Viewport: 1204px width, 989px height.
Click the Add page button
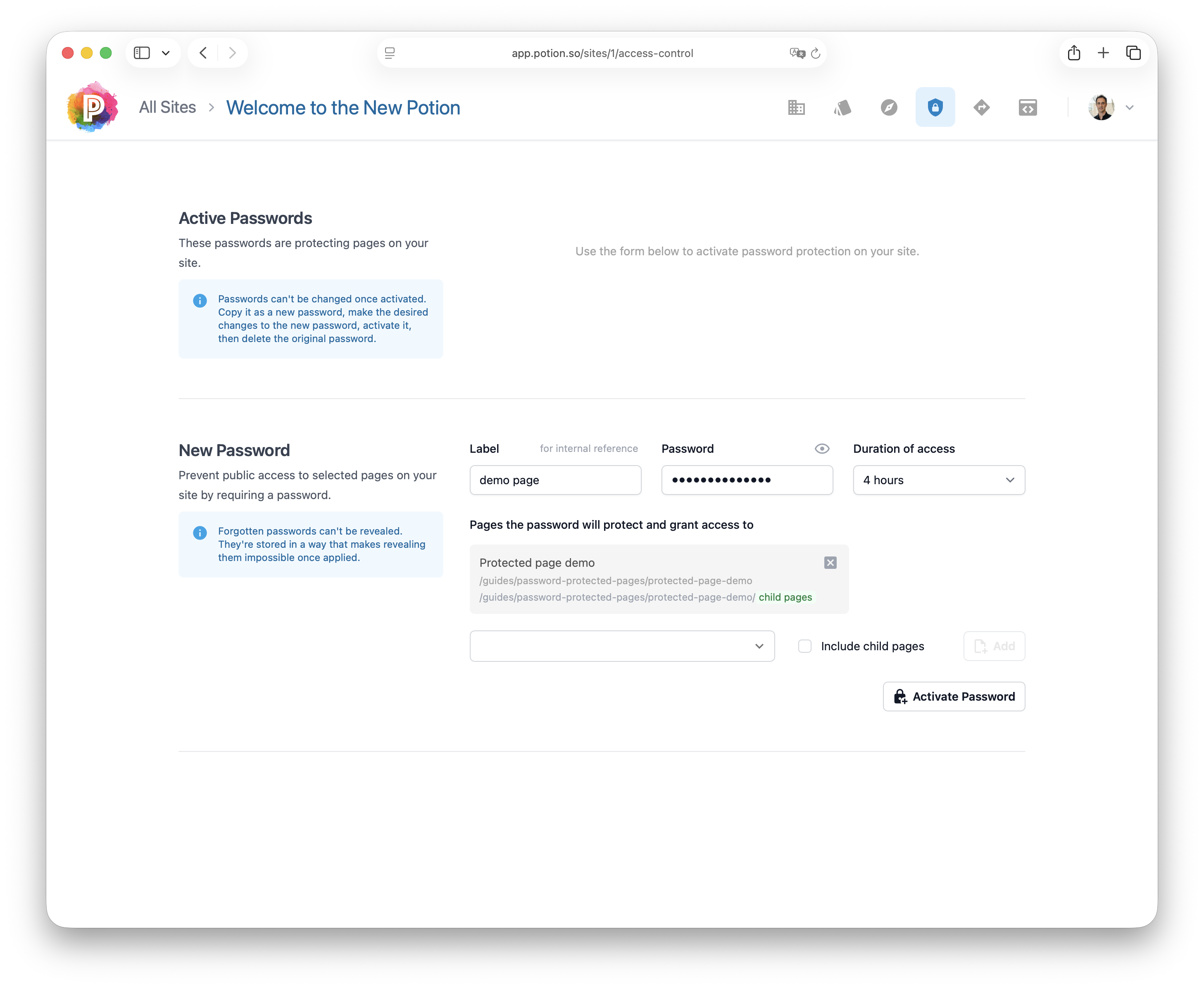coord(994,646)
